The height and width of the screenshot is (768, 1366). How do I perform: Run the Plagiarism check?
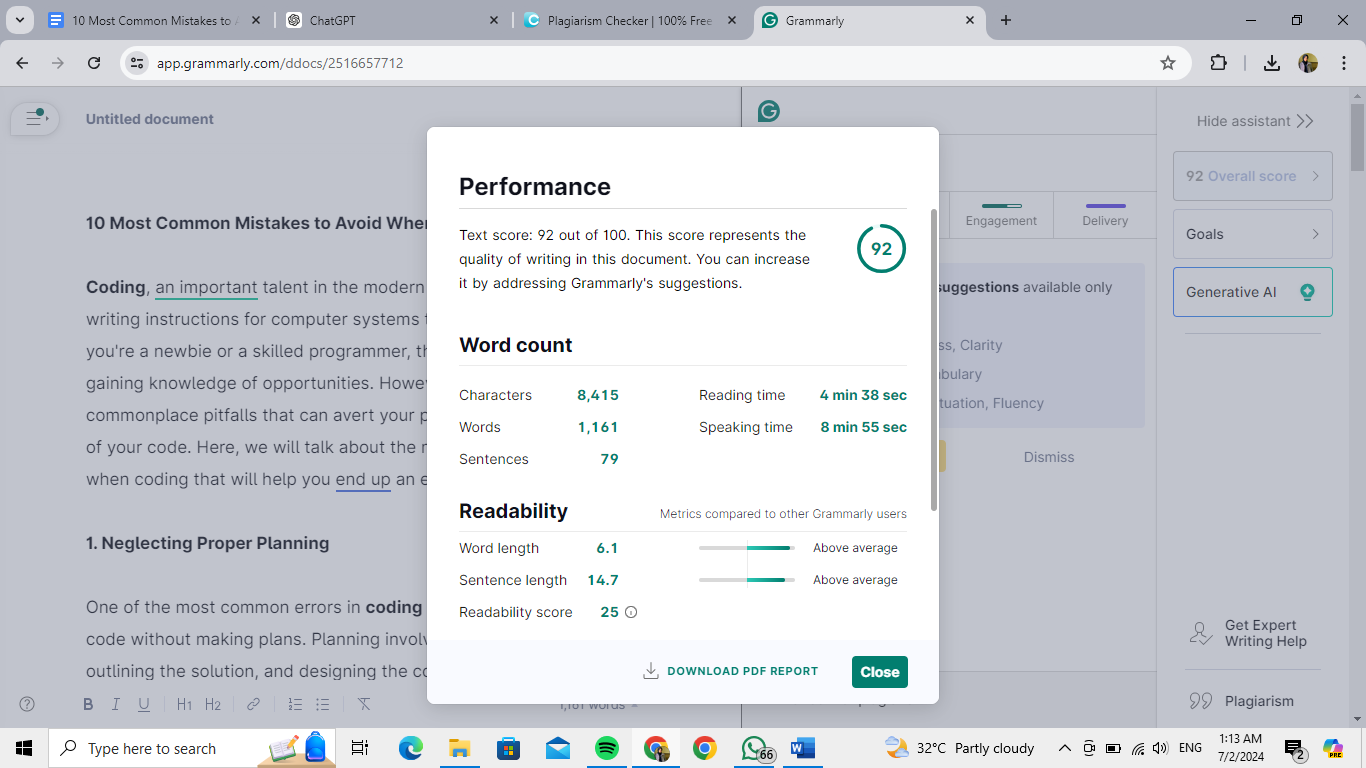tap(1242, 701)
